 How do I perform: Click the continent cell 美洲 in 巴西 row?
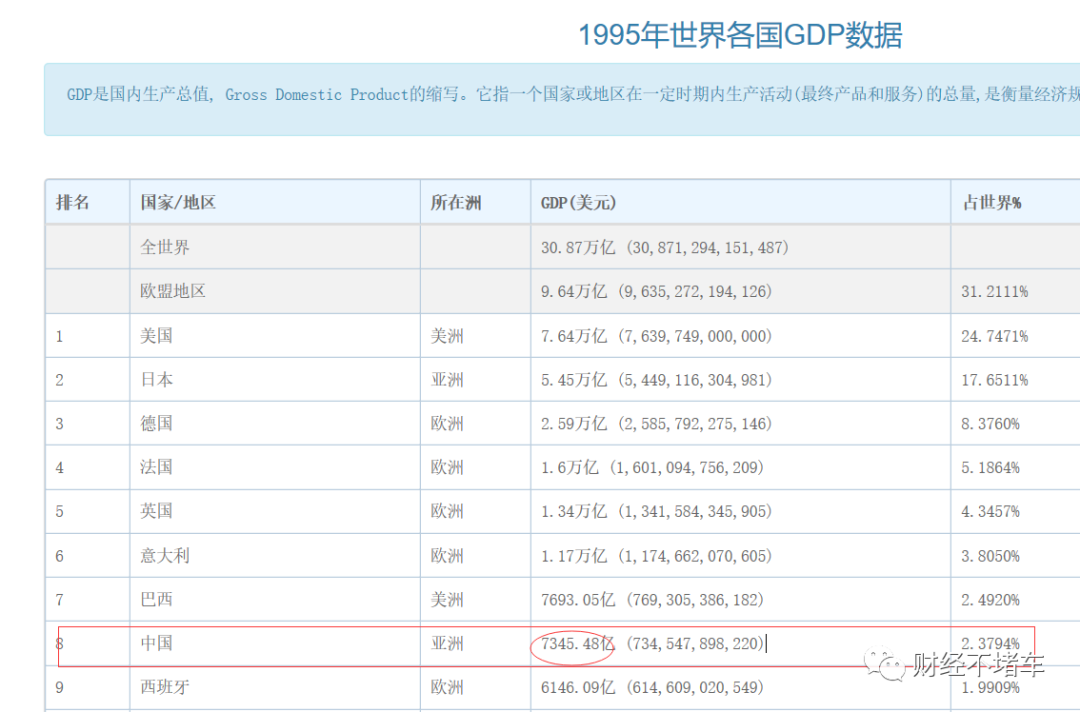point(447,600)
